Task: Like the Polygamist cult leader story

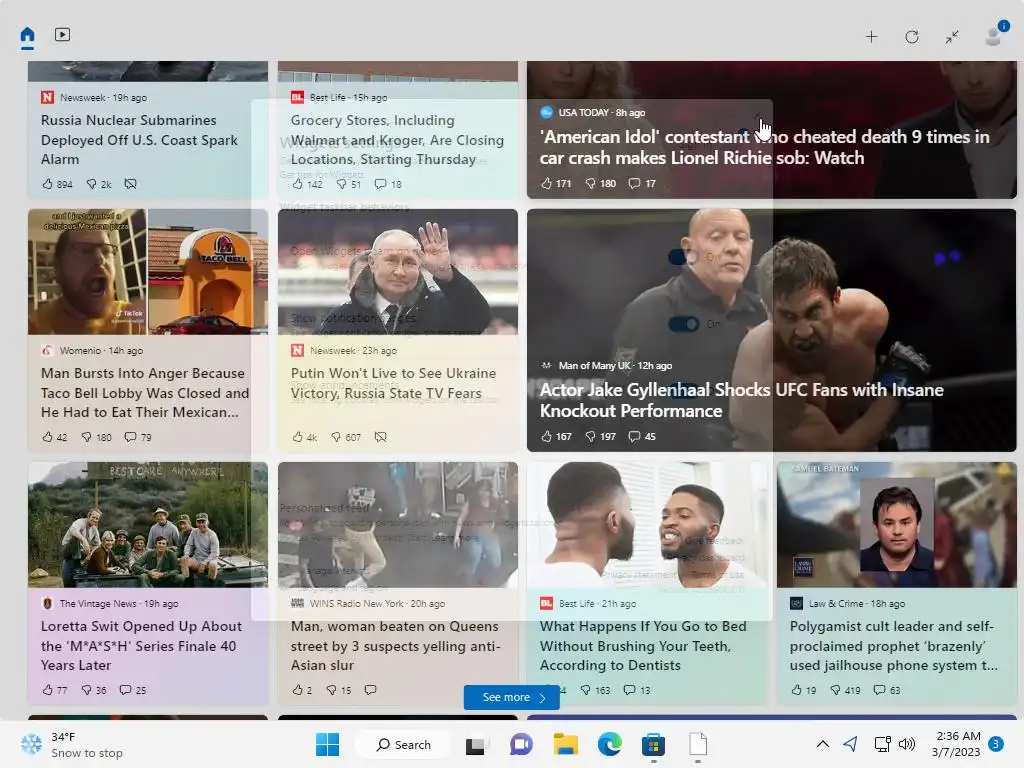Action: point(803,690)
